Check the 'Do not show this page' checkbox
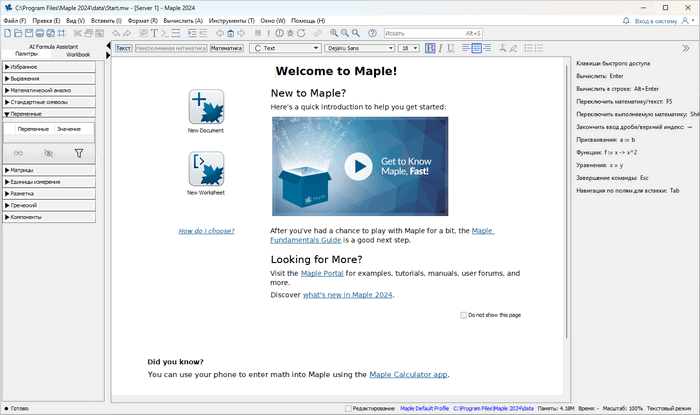This screenshot has height=415, width=700. pos(464,315)
